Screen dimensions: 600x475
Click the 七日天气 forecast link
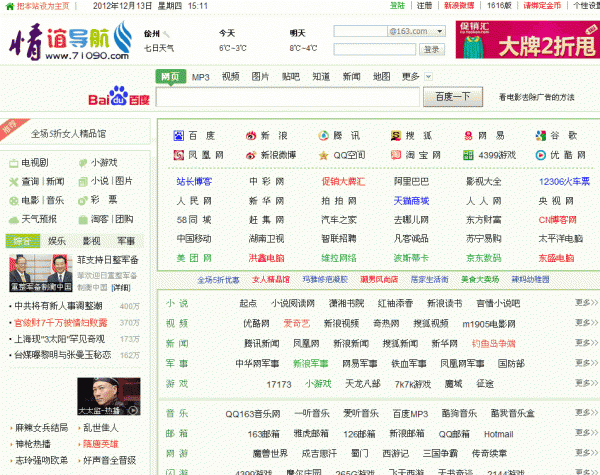[159, 48]
